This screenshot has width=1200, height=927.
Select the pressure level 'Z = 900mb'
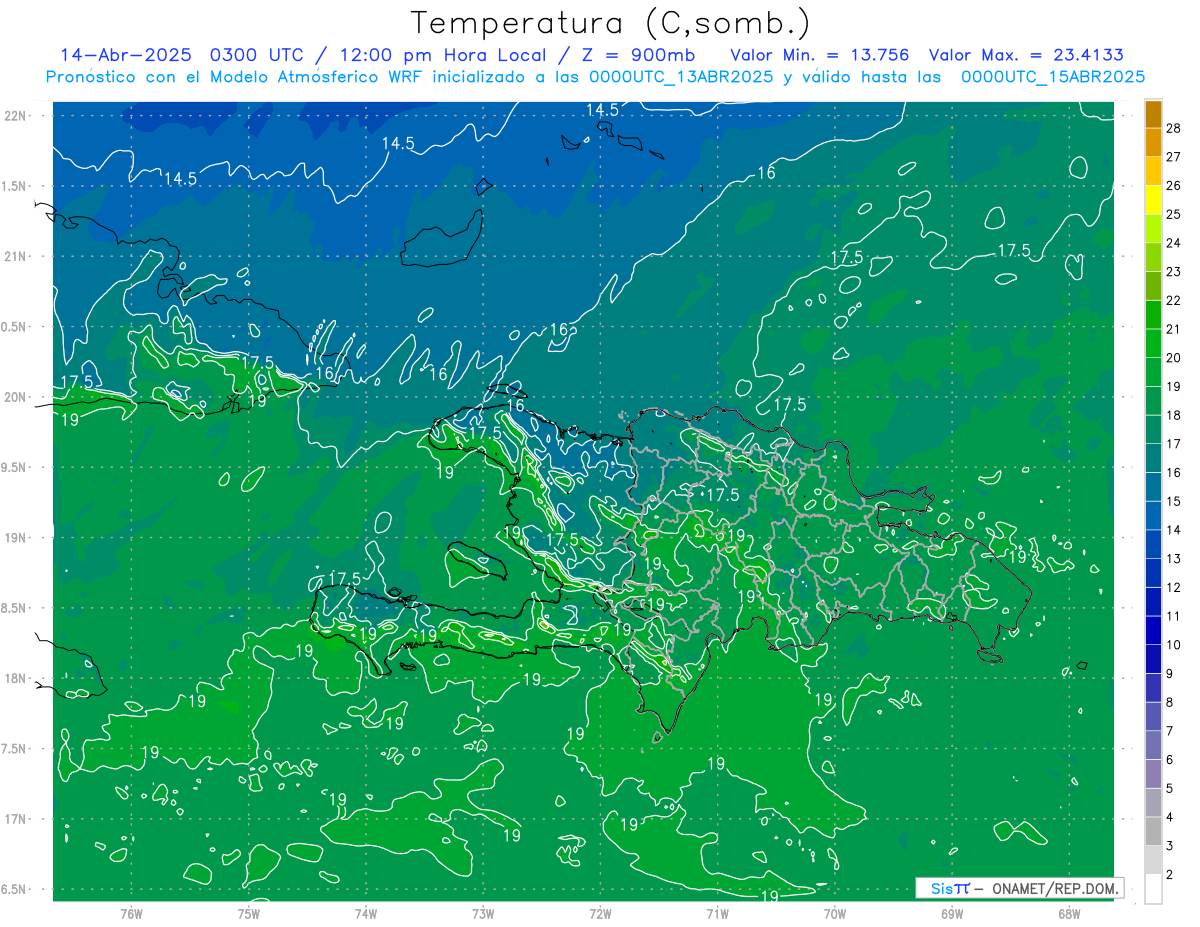[x=640, y=55]
